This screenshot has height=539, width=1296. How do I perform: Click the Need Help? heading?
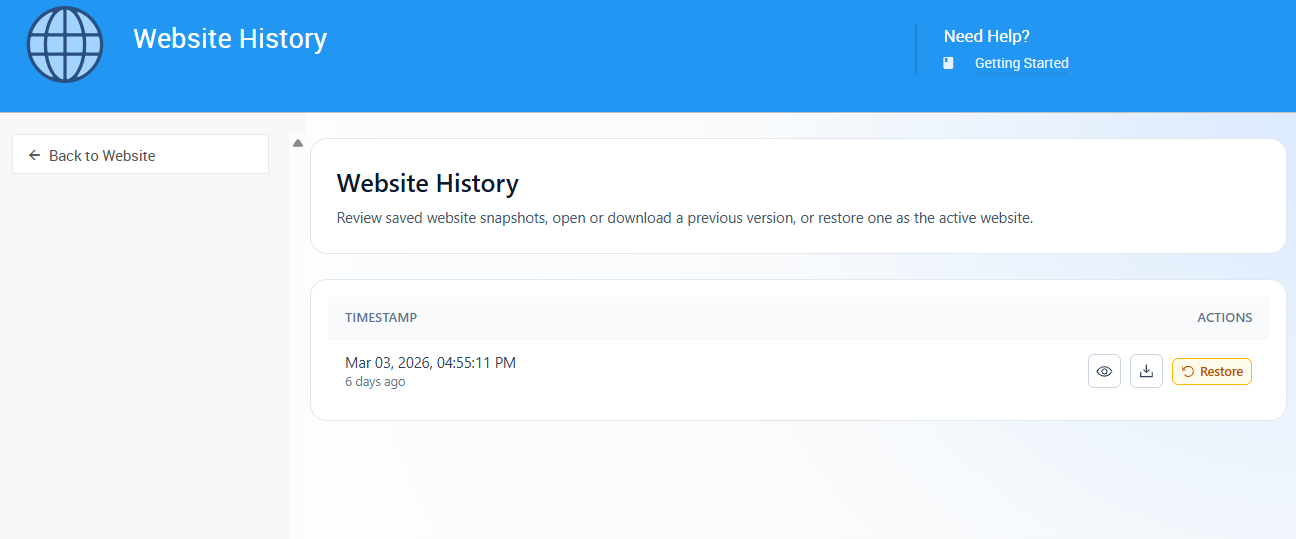coord(986,36)
